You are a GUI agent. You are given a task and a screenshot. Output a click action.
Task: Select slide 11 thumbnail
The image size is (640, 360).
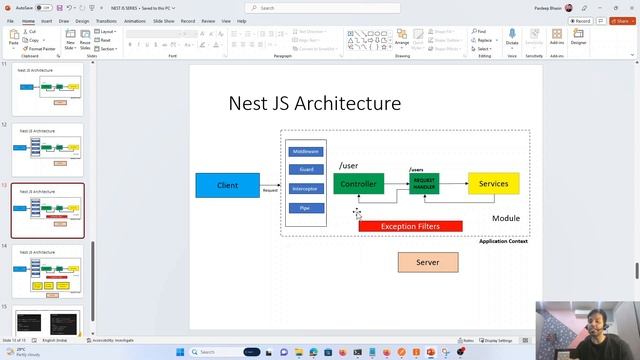[48, 89]
